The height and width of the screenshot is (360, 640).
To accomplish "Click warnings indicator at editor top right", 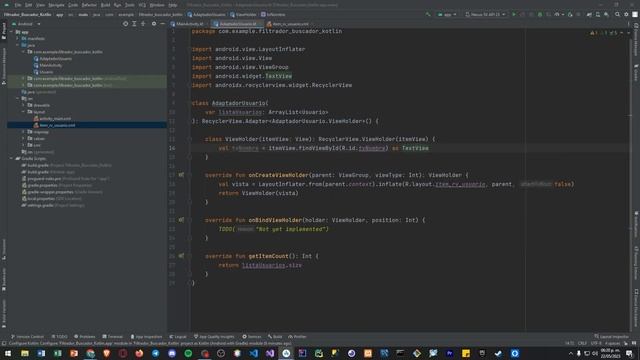I will [x=604, y=33].
